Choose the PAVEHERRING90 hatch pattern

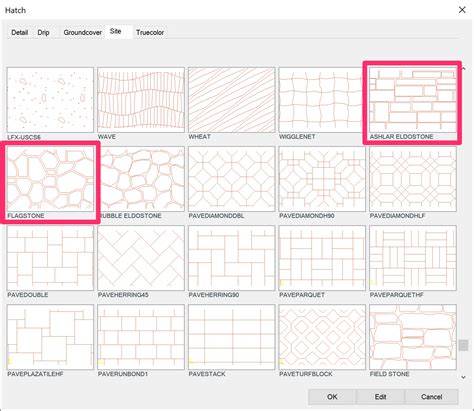[232, 258]
